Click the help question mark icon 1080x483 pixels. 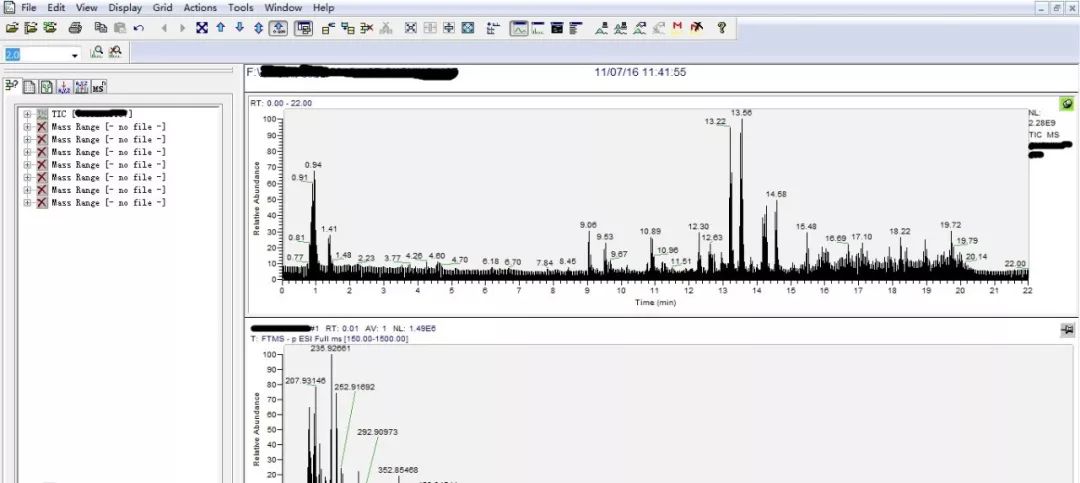[721, 28]
